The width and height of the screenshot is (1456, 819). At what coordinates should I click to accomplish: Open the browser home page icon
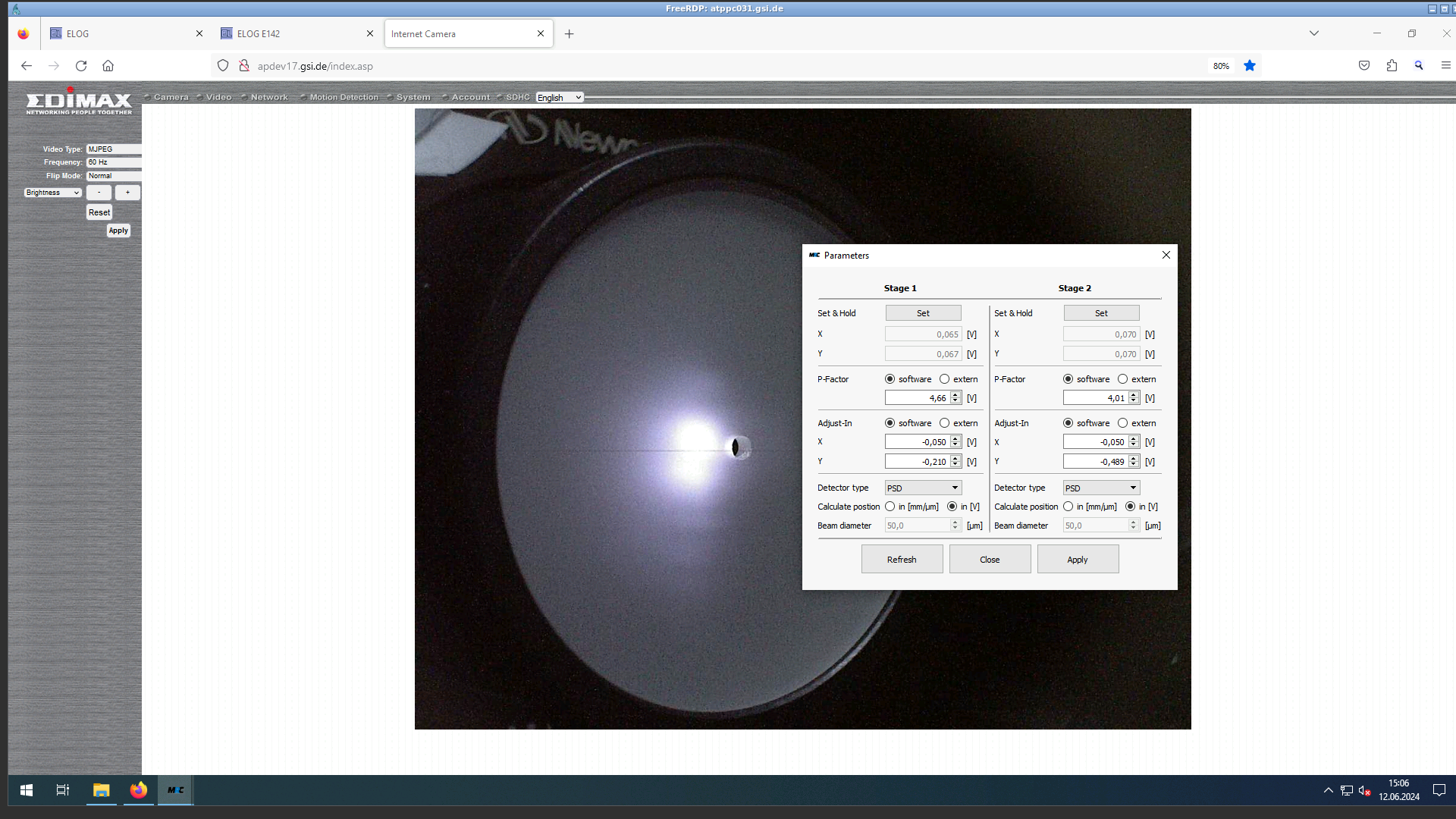[108, 66]
